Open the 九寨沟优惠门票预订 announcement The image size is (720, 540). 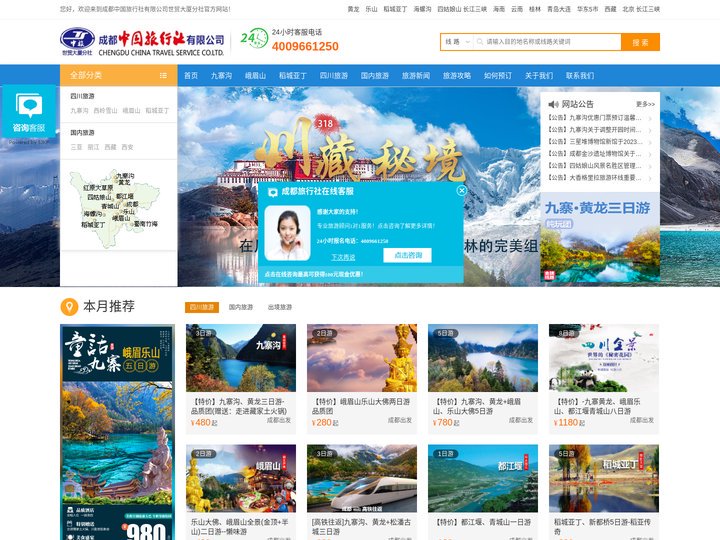[x=595, y=118]
